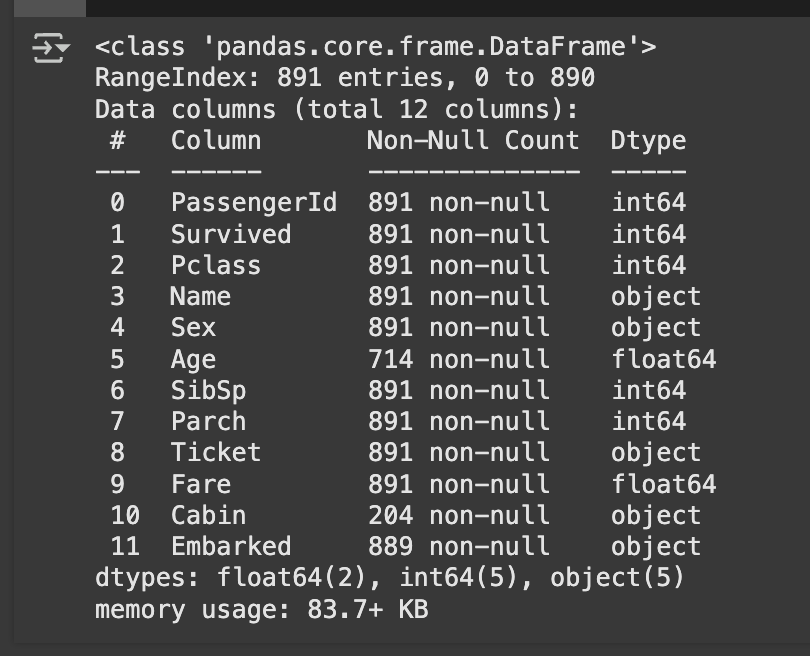Select the Ticket row label
The image size is (810, 656).
216,452
